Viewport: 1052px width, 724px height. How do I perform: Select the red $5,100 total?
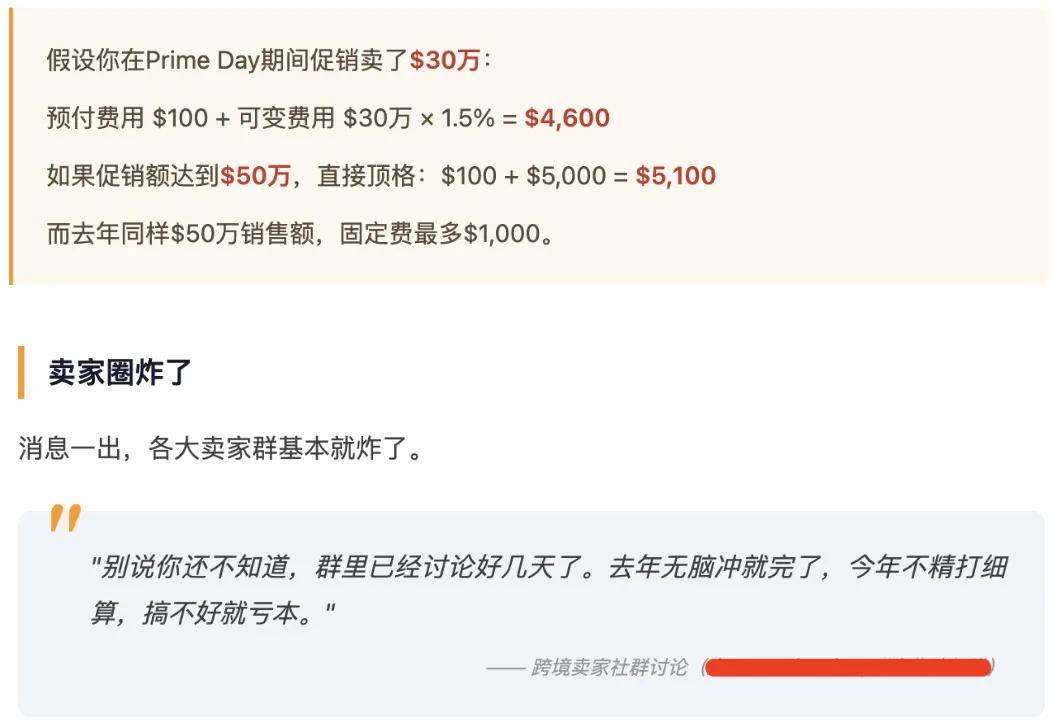pos(675,177)
